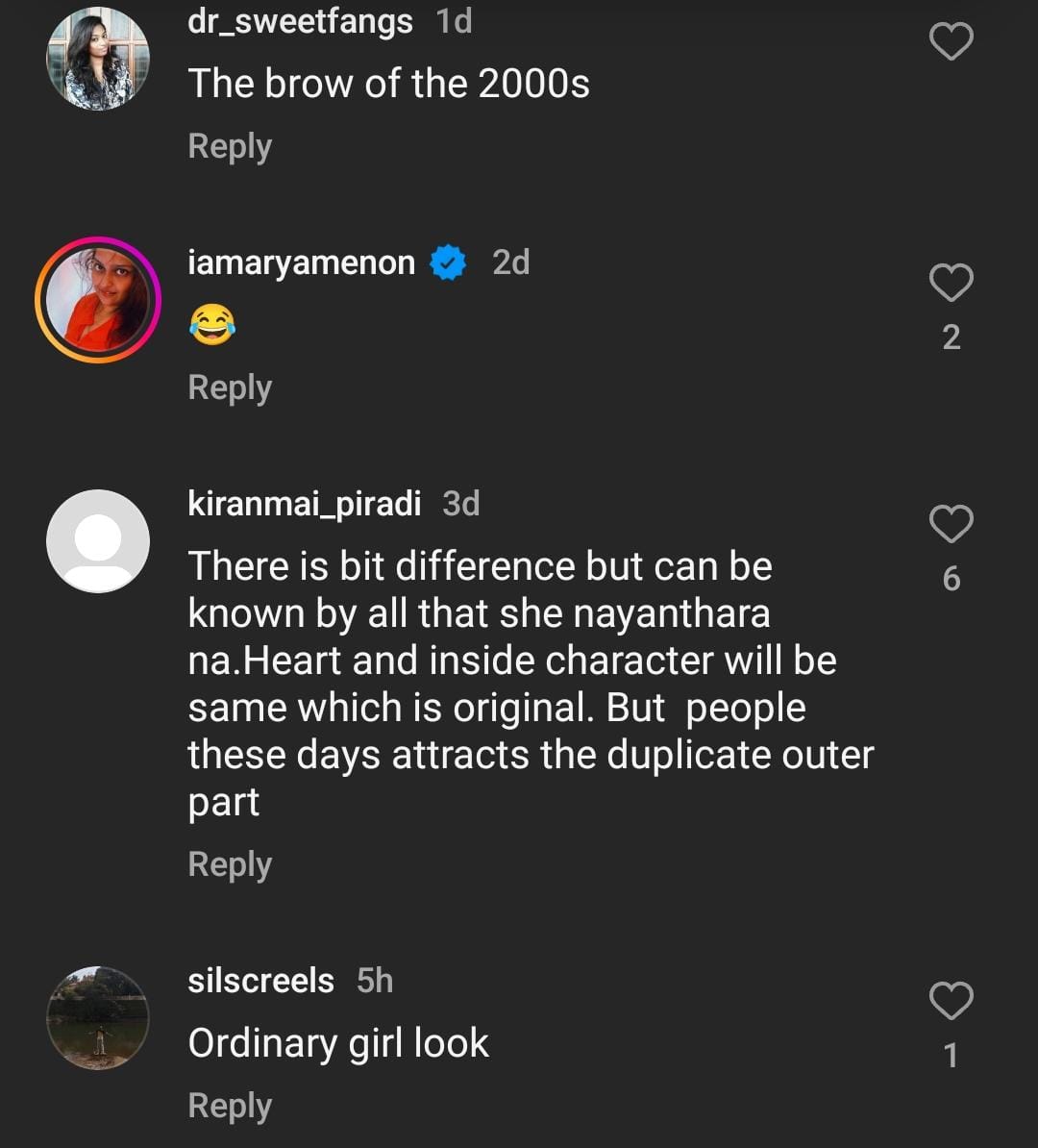Image resolution: width=1038 pixels, height=1148 pixels.
Task: Open silscreels profile picture
Action: (x=98, y=1018)
